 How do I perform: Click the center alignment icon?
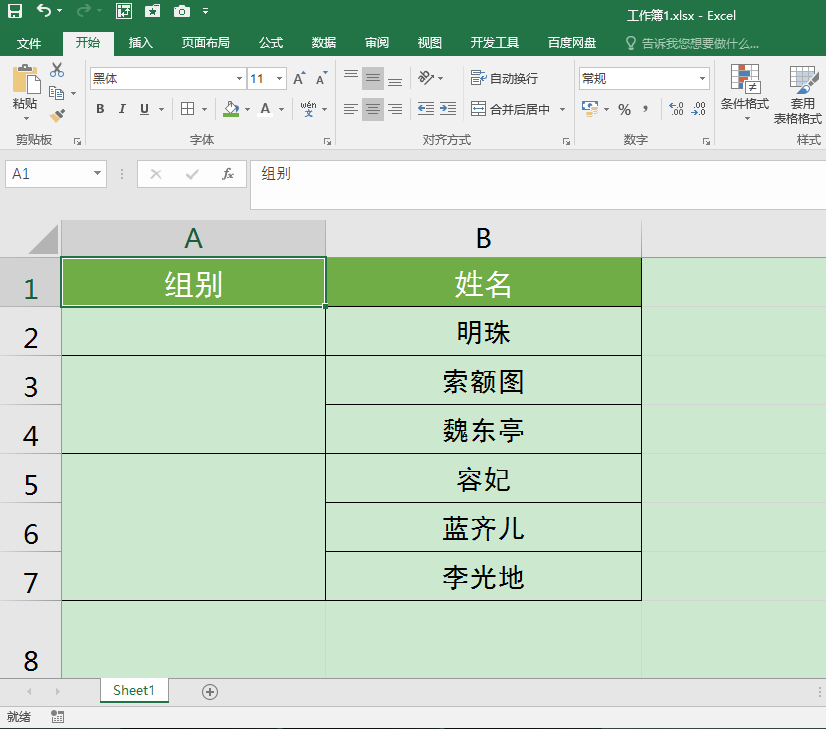click(x=372, y=109)
